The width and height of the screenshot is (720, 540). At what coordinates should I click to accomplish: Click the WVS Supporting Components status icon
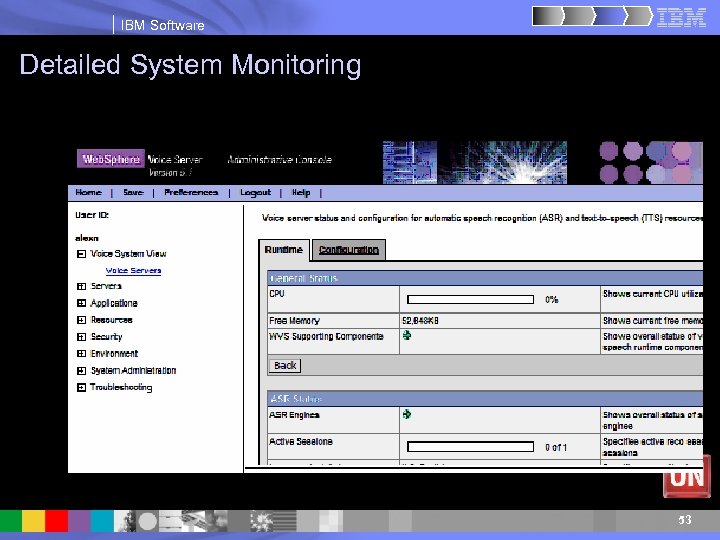(x=407, y=336)
